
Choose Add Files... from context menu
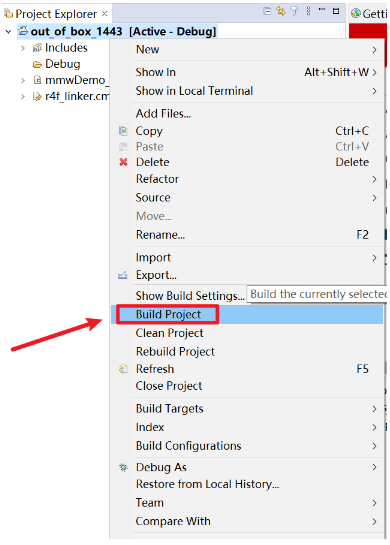247,114
